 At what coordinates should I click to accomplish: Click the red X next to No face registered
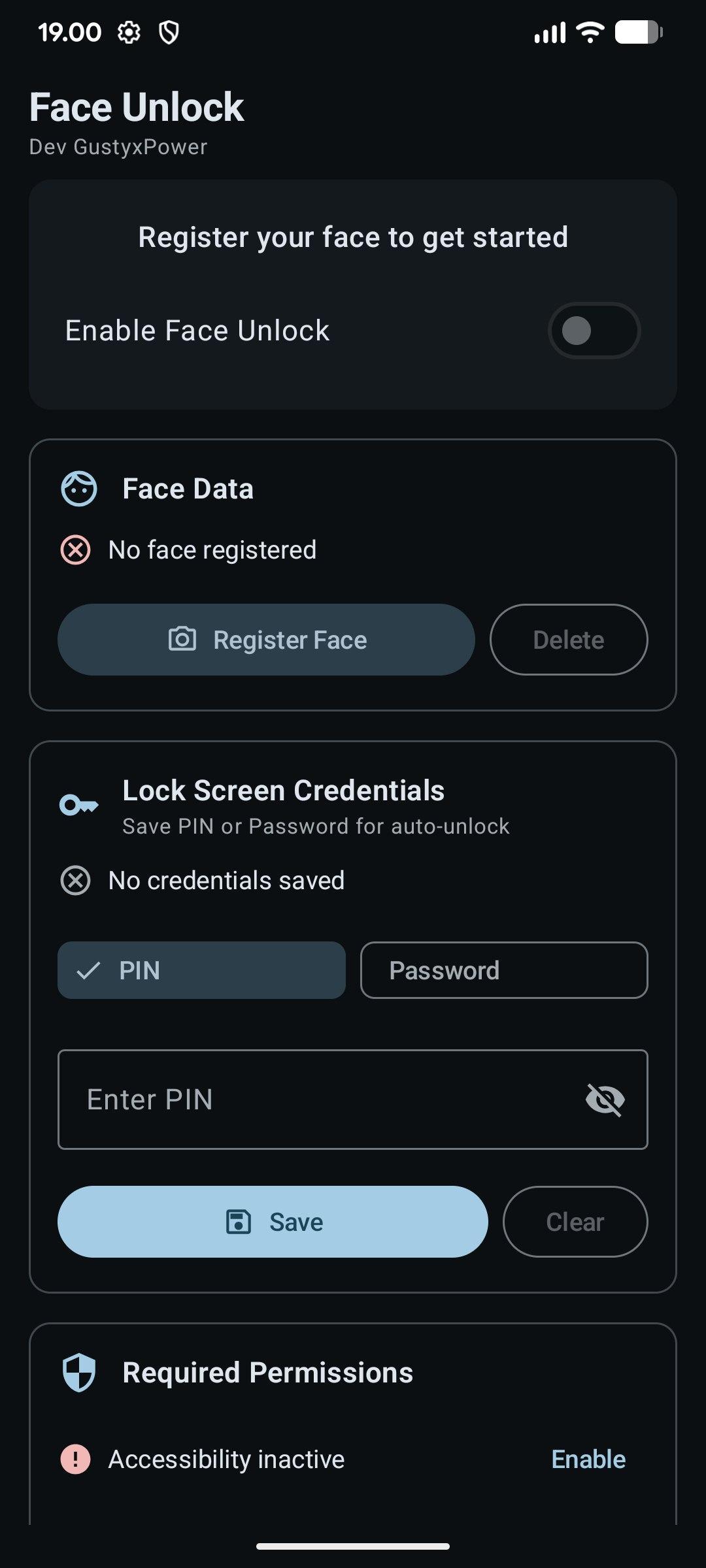tap(76, 550)
